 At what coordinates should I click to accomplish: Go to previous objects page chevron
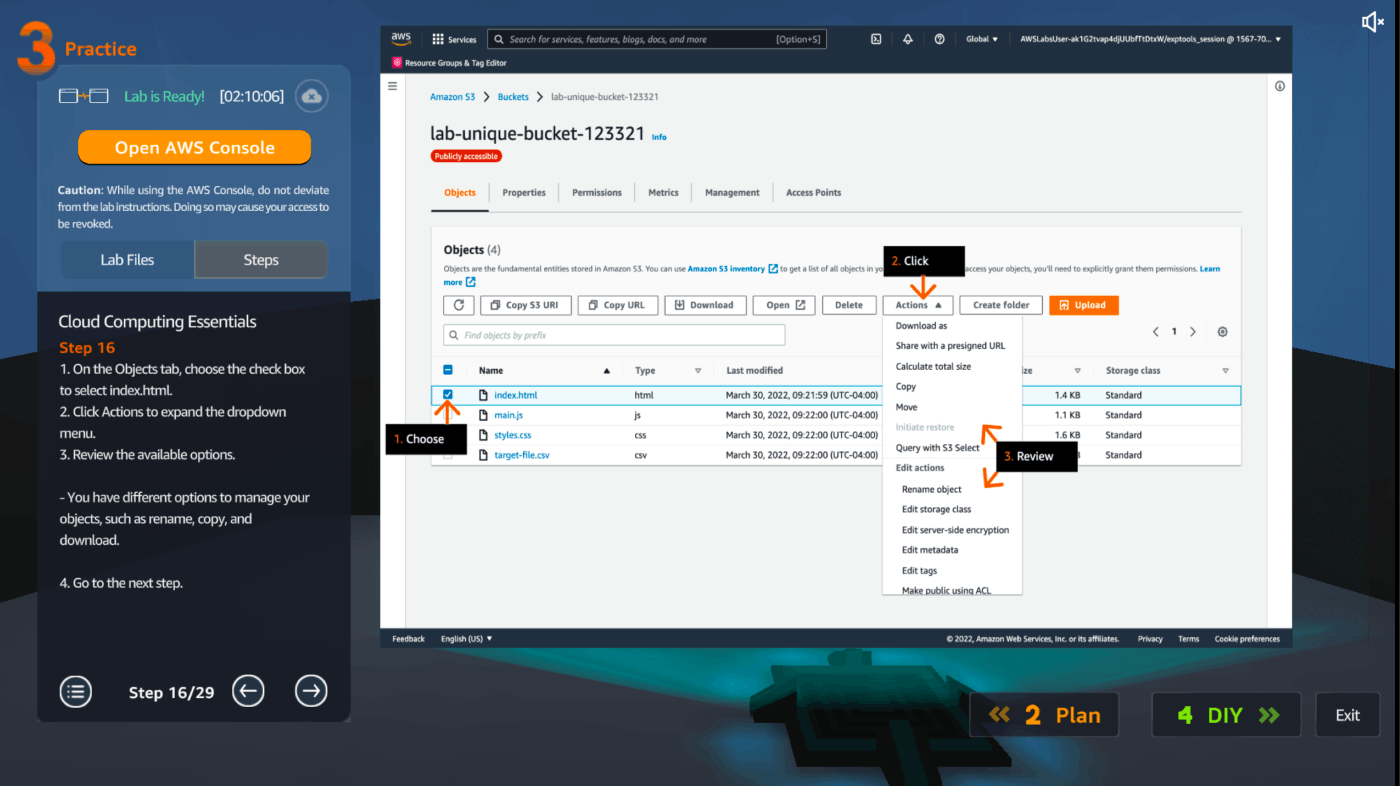(x=1156, y=332)
